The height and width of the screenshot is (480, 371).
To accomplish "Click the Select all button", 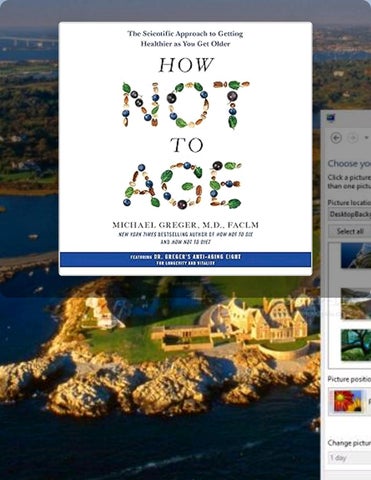I will point(350,231).
